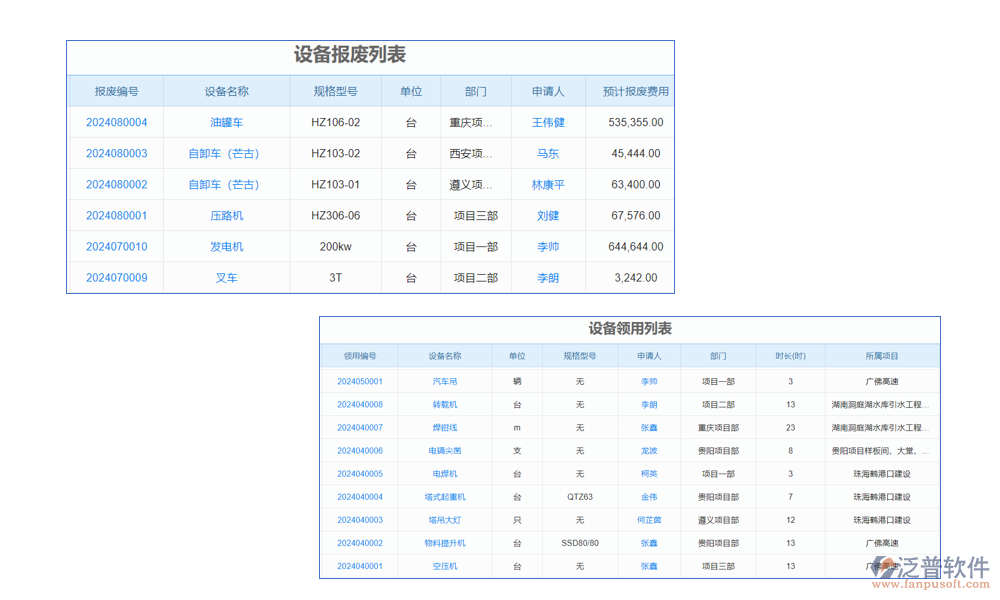1000x600 pixels.
Task: View equipment 油罐车 details
Action: [227, 122]
